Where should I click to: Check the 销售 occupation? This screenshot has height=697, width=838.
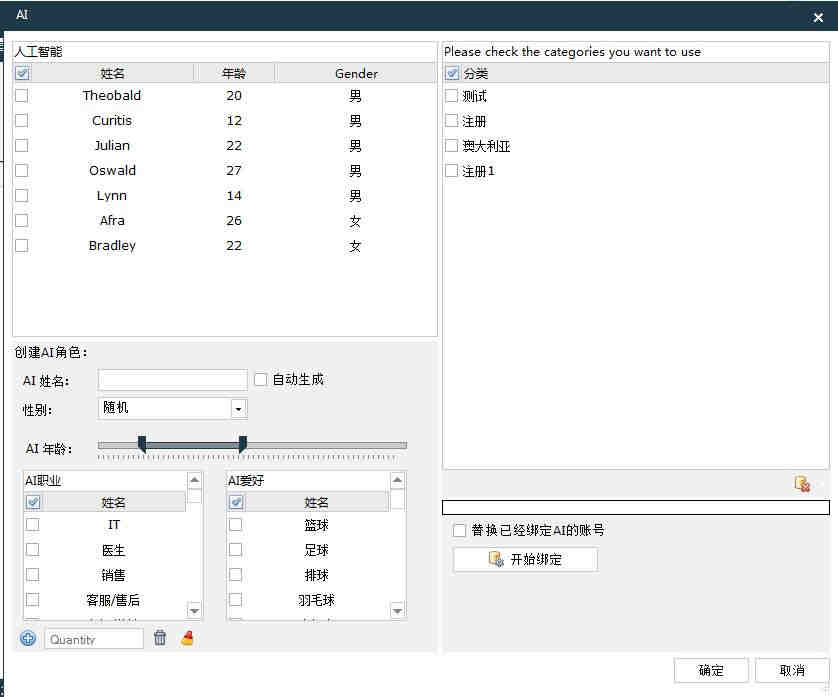point(33,575)
